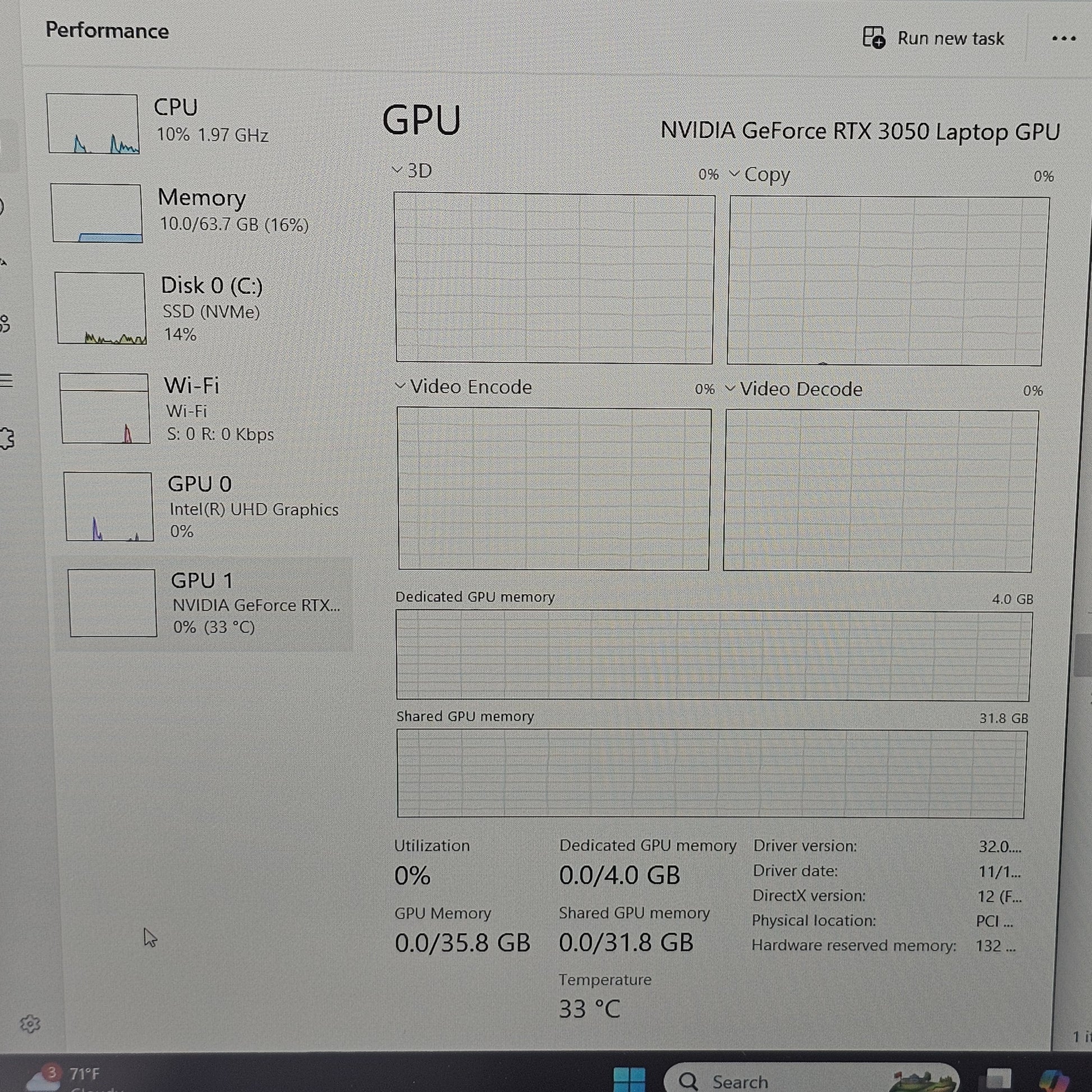Open the three-dot more options menu

[1063, 38]
